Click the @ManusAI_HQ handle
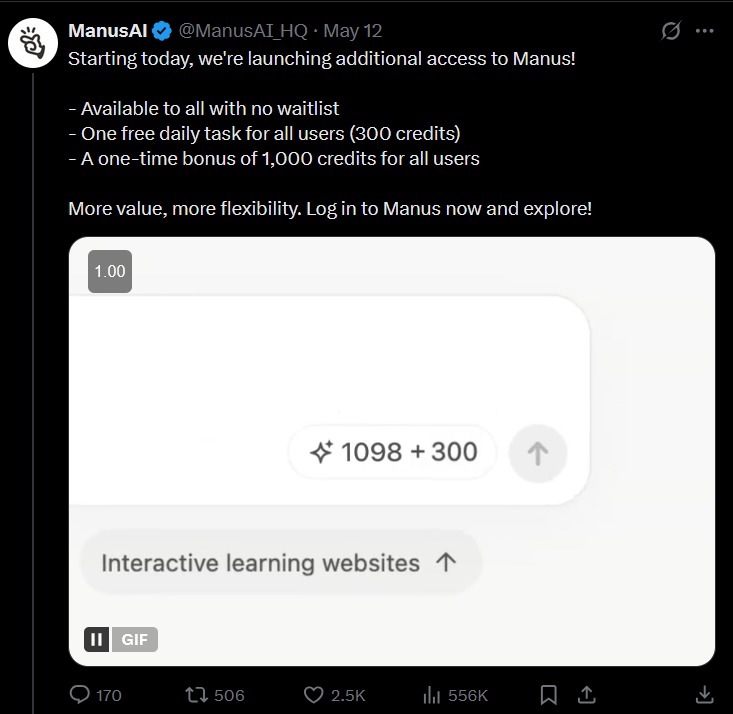 pos(243,31)
